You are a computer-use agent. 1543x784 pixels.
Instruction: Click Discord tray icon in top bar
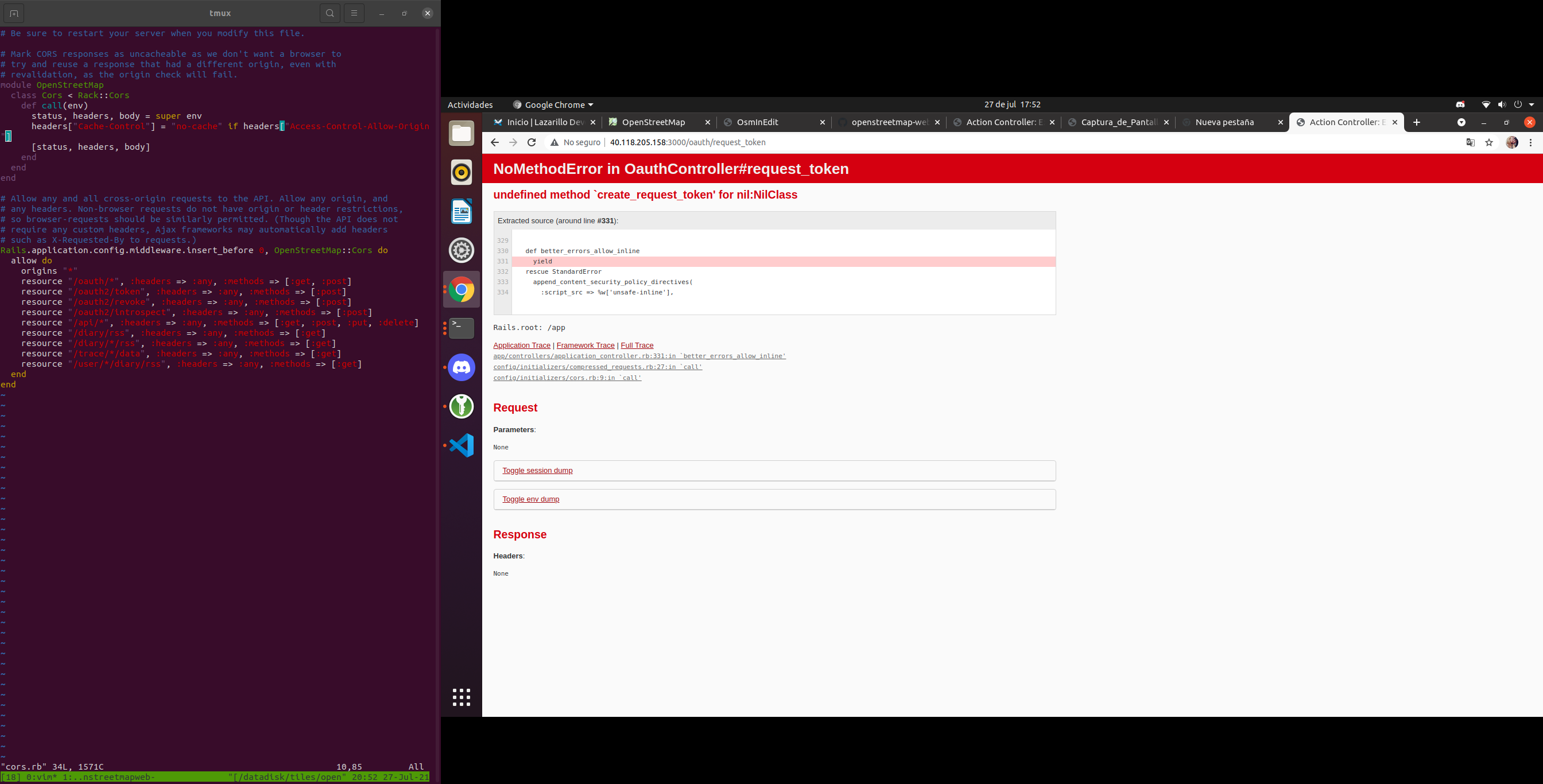tap(1460, 105)
